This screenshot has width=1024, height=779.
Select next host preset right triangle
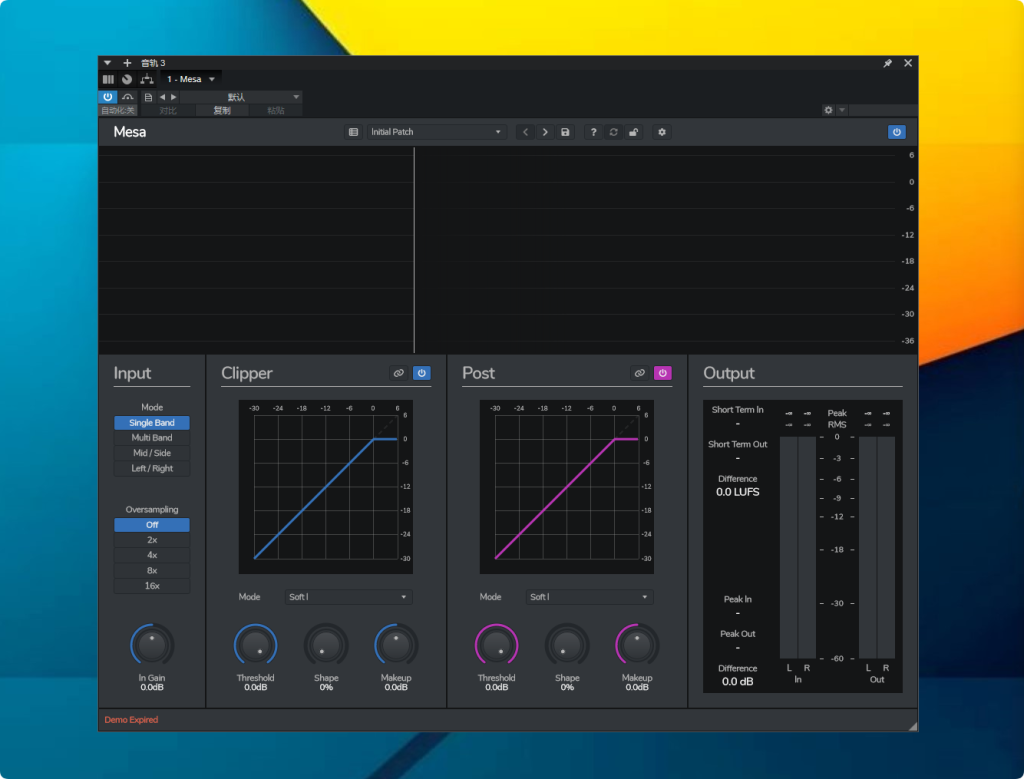coord(174,97)
